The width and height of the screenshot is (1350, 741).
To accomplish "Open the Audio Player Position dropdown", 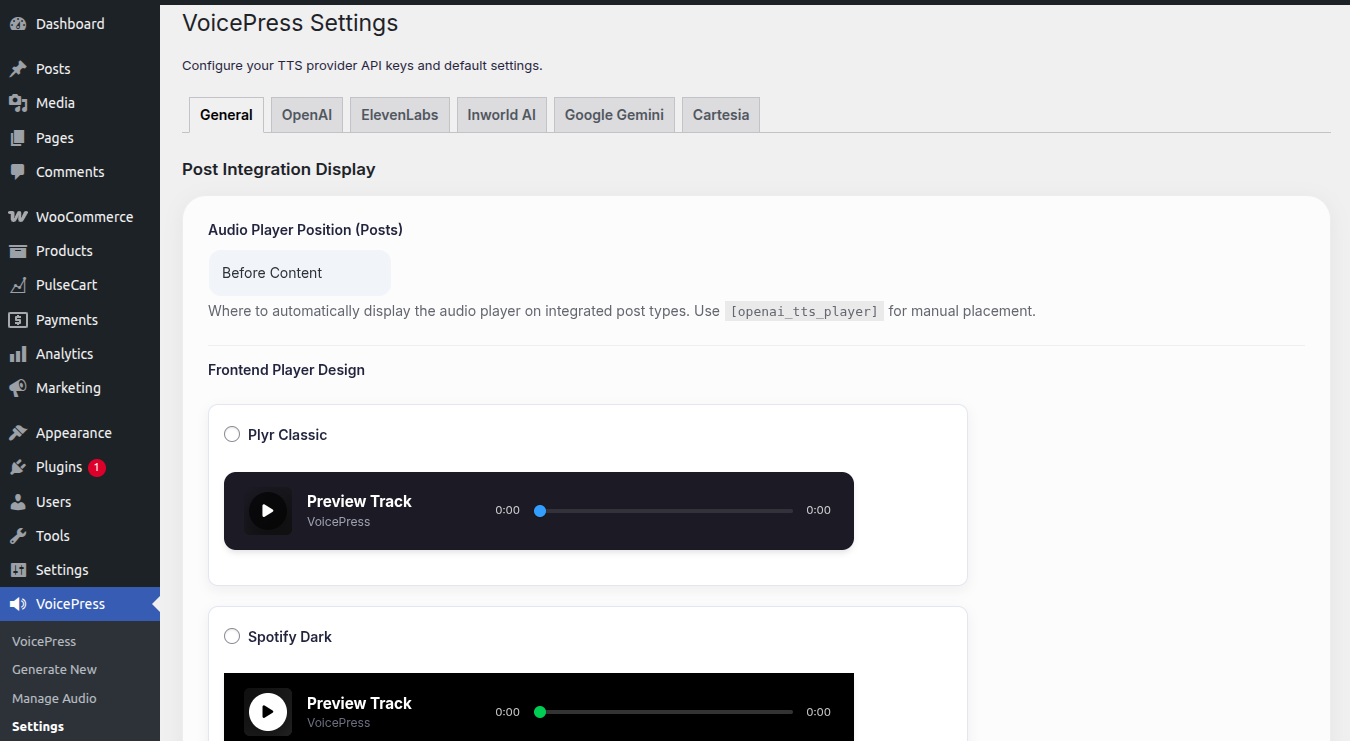I will (299, 273).
